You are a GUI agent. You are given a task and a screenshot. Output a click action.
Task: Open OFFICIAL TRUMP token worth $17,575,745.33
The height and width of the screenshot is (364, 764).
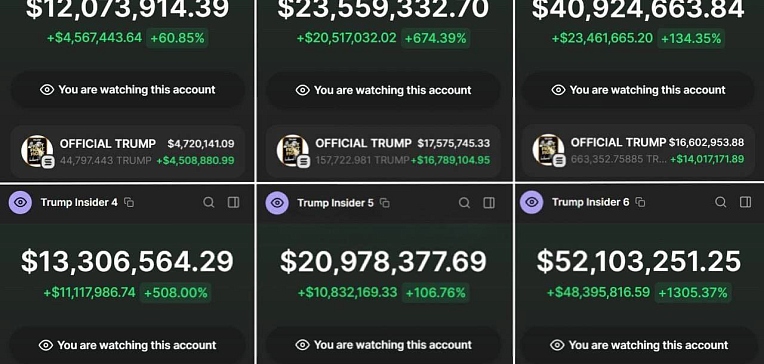[x=383, y=152]
